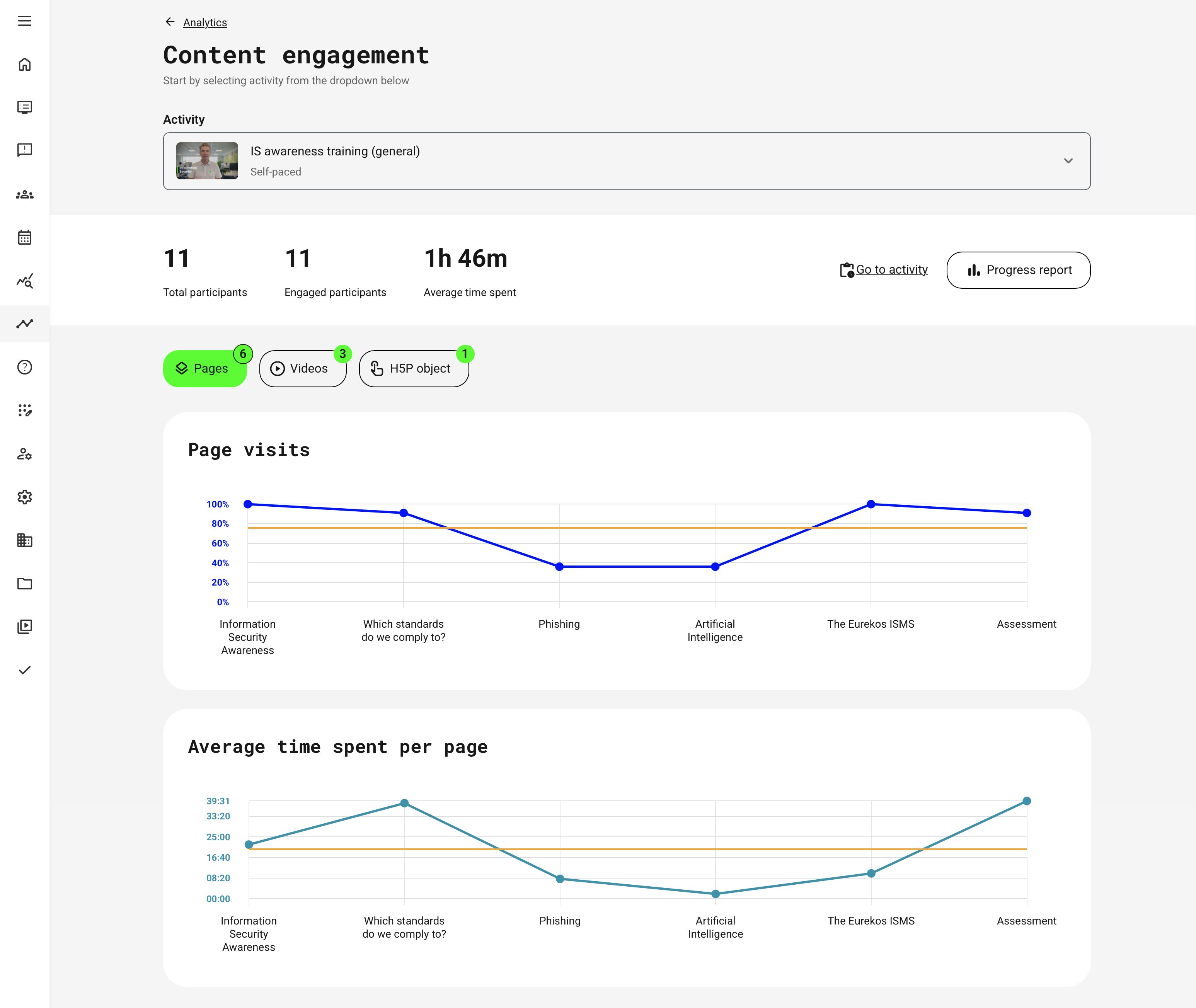Image resolution: width=1196 pixels, height=1008 pixels.
Task: Open the folder icon in the sidebar
Action: (25, 584)
